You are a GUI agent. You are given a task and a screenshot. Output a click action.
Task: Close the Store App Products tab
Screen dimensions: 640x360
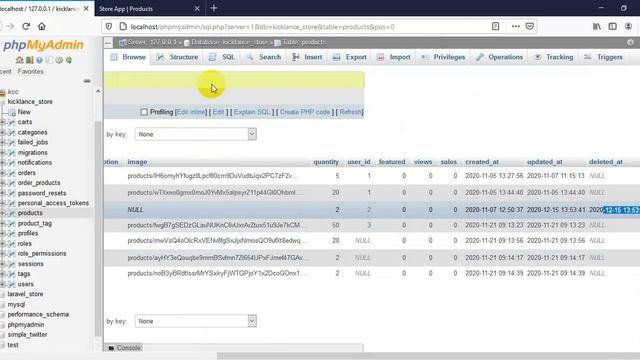(197, 9)
